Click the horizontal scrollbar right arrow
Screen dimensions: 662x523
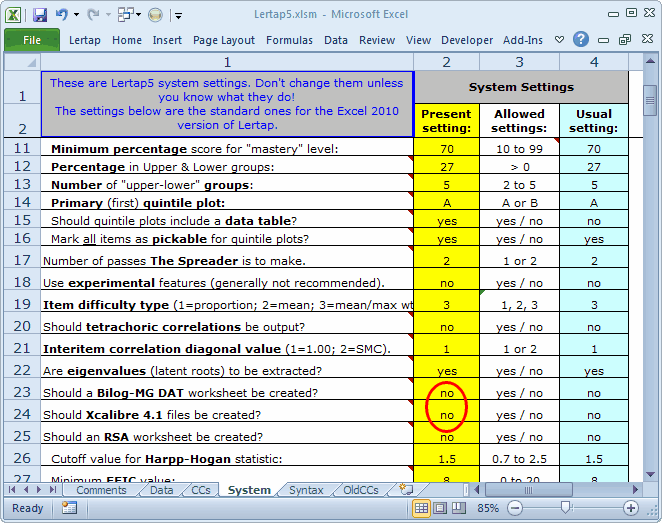[x=635, y=490]
